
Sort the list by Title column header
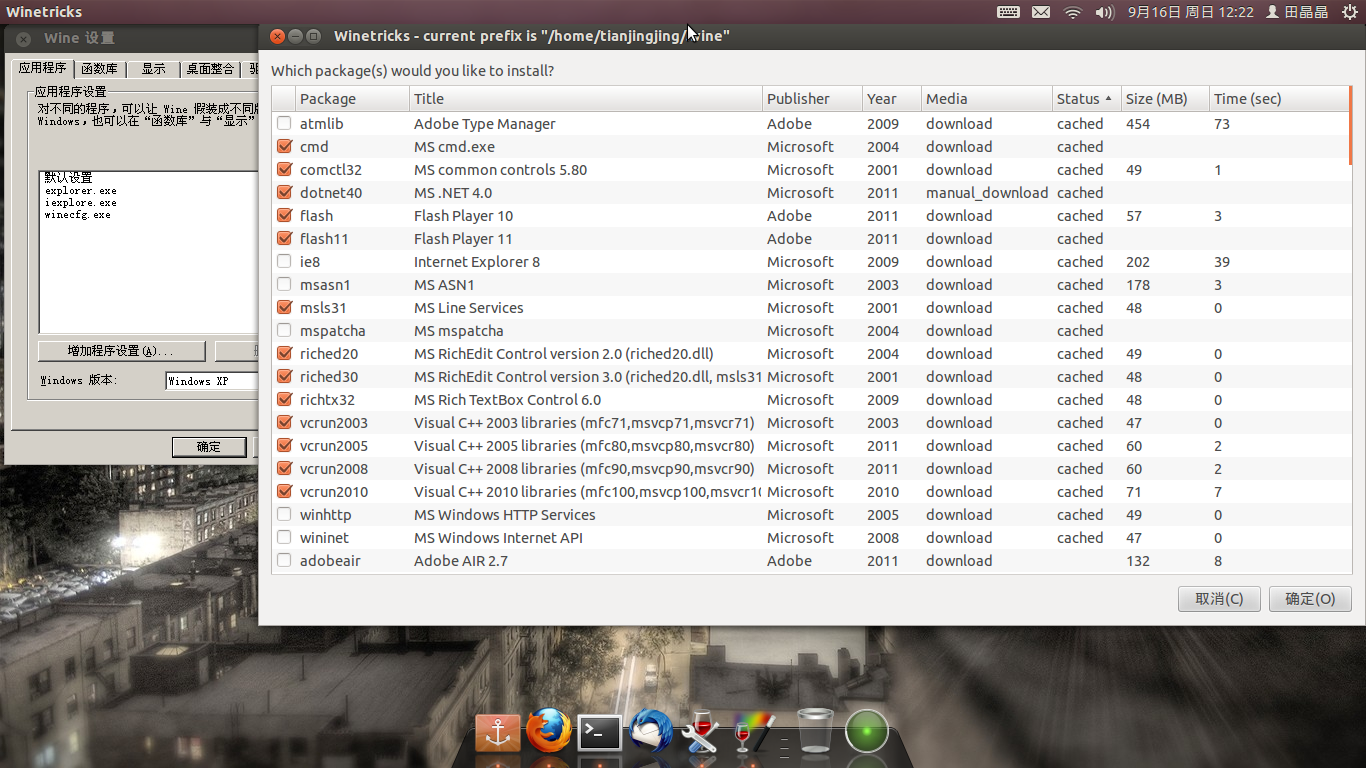tap(586, 99)
